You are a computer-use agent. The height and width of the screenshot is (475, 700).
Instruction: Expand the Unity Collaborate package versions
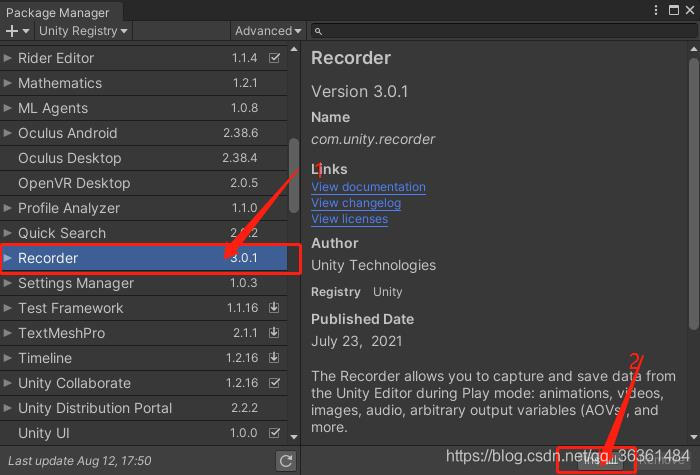[x=7, y=383]
